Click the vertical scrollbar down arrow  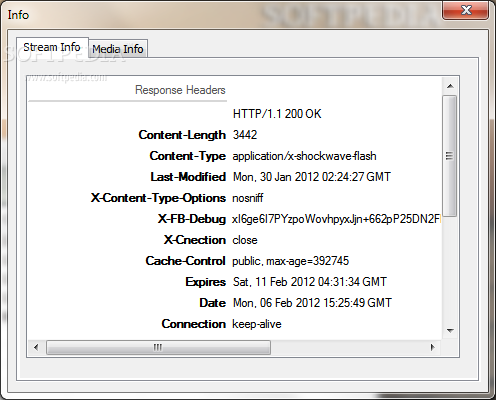pos(450,331)
